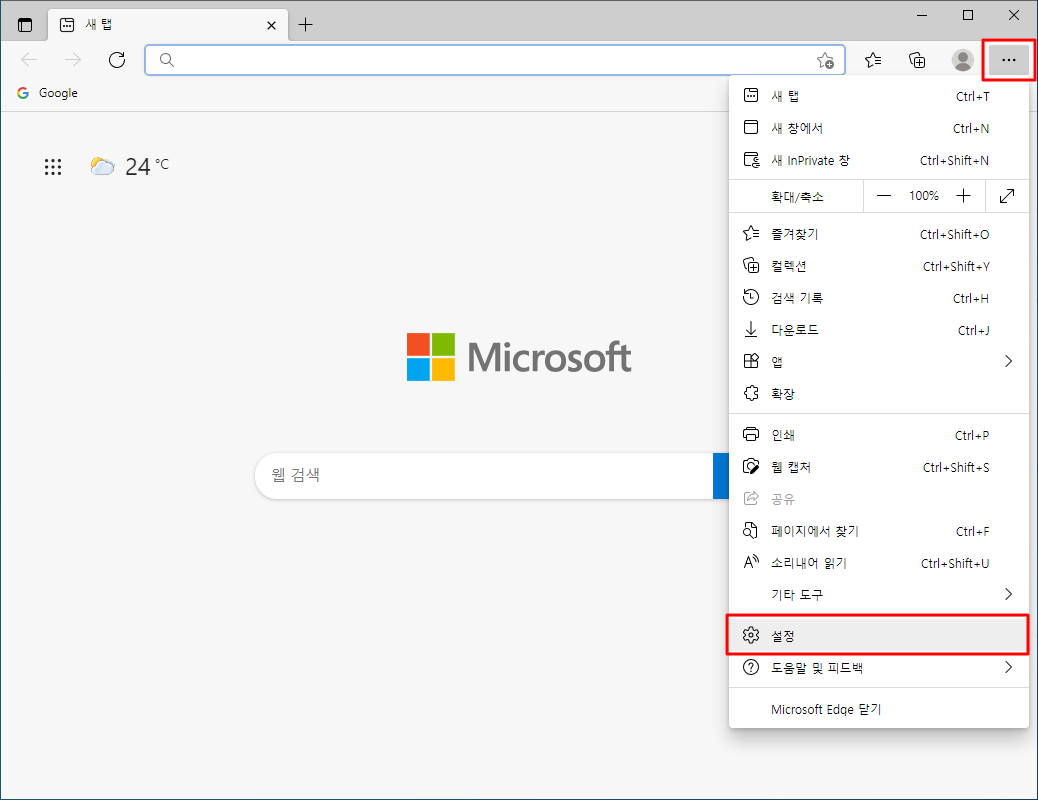Screen dimensions: 1038x800
Task: Reload the page with refresh icon
Action: tap(117, 60)
